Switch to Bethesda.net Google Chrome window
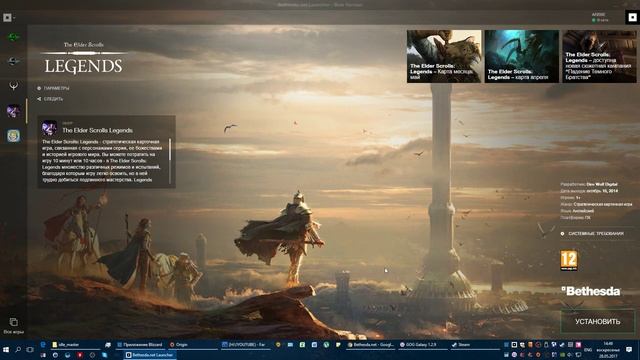Image resolution: width=640 pixels, height=360 pixels. [x=371, y=345]
